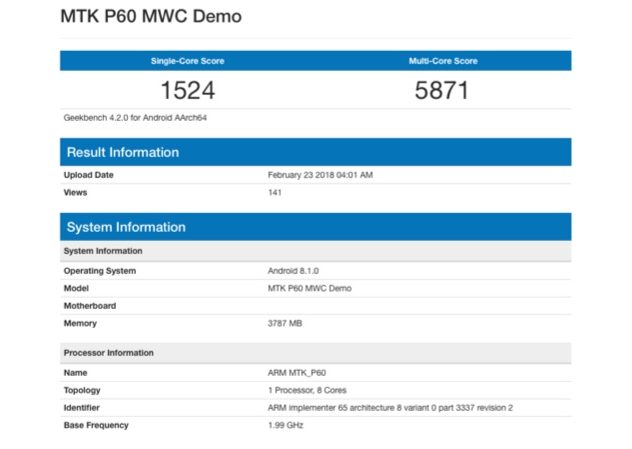Click the gray System Information table subheader
The height and width of the screenshot is (449, 632).
pos(103,251)
